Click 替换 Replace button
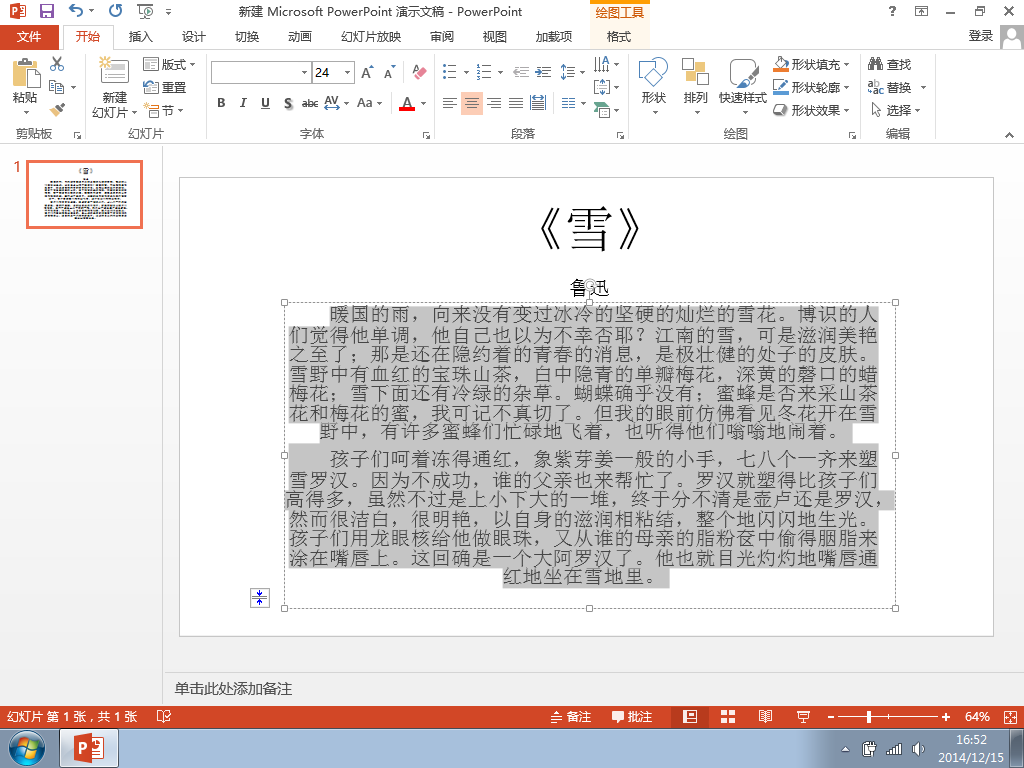The height and width of the screenshot is (768, 1024). point(889,87)
